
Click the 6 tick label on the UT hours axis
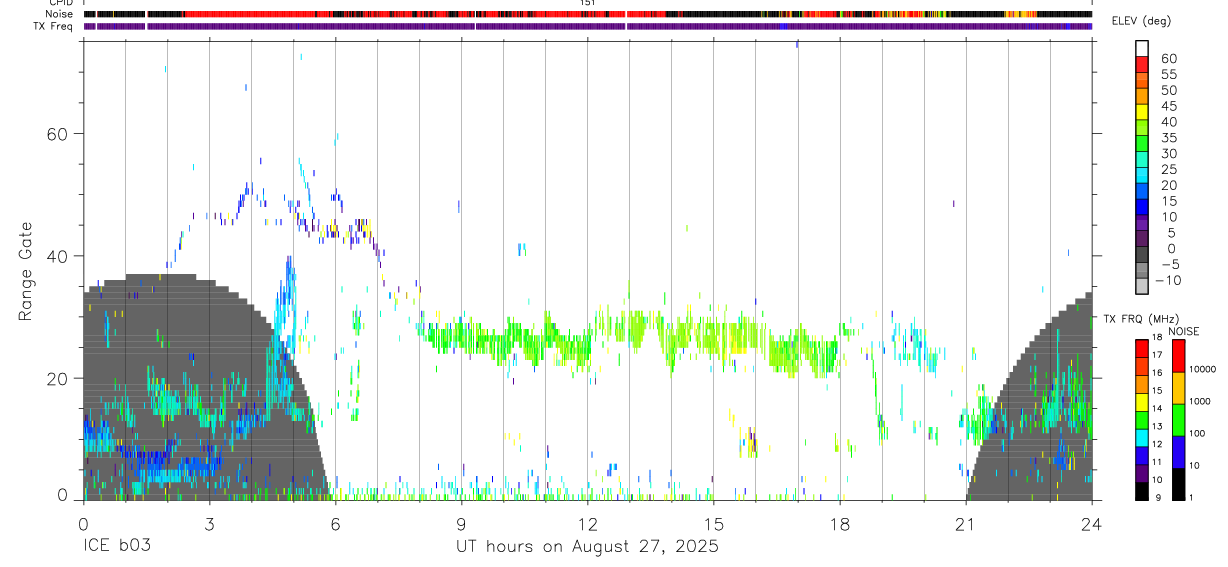click(335, 524)
